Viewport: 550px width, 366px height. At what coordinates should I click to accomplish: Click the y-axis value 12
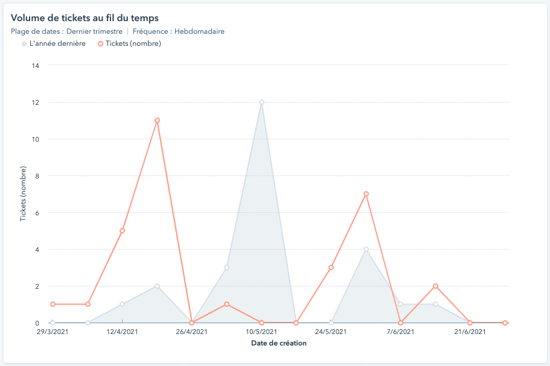tap(35, 102)
